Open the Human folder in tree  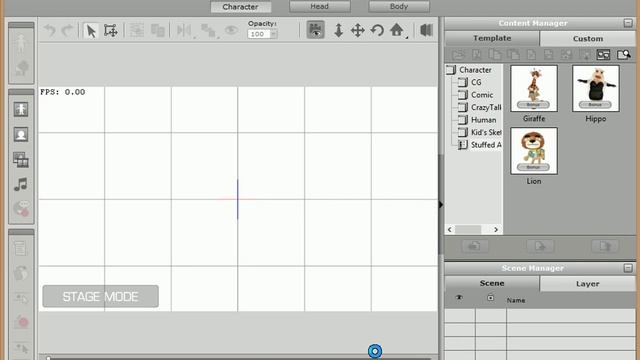tap(484, 120)
